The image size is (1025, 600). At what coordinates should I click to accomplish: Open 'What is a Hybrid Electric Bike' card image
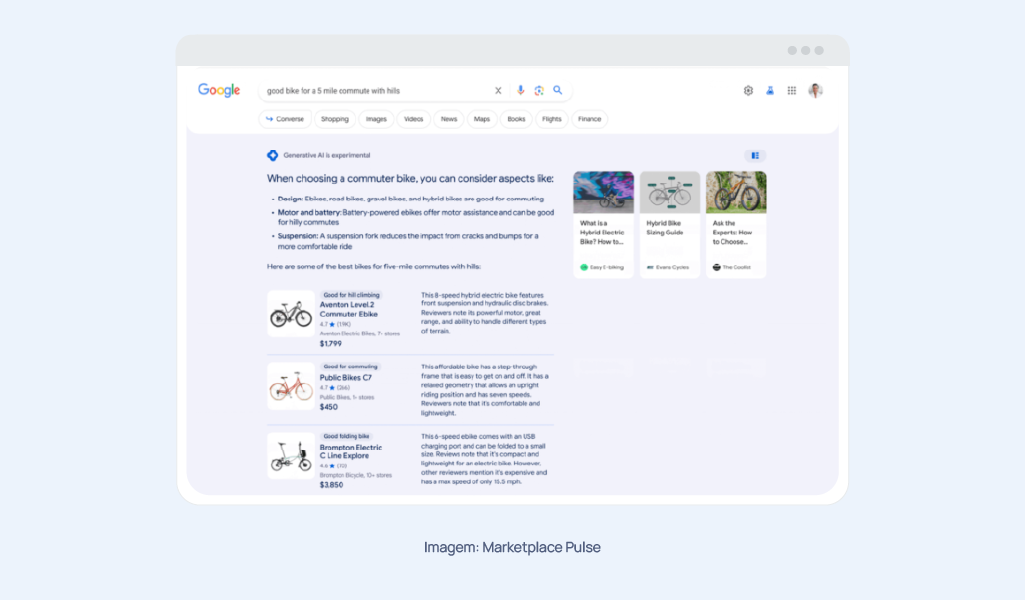[603, 192]
